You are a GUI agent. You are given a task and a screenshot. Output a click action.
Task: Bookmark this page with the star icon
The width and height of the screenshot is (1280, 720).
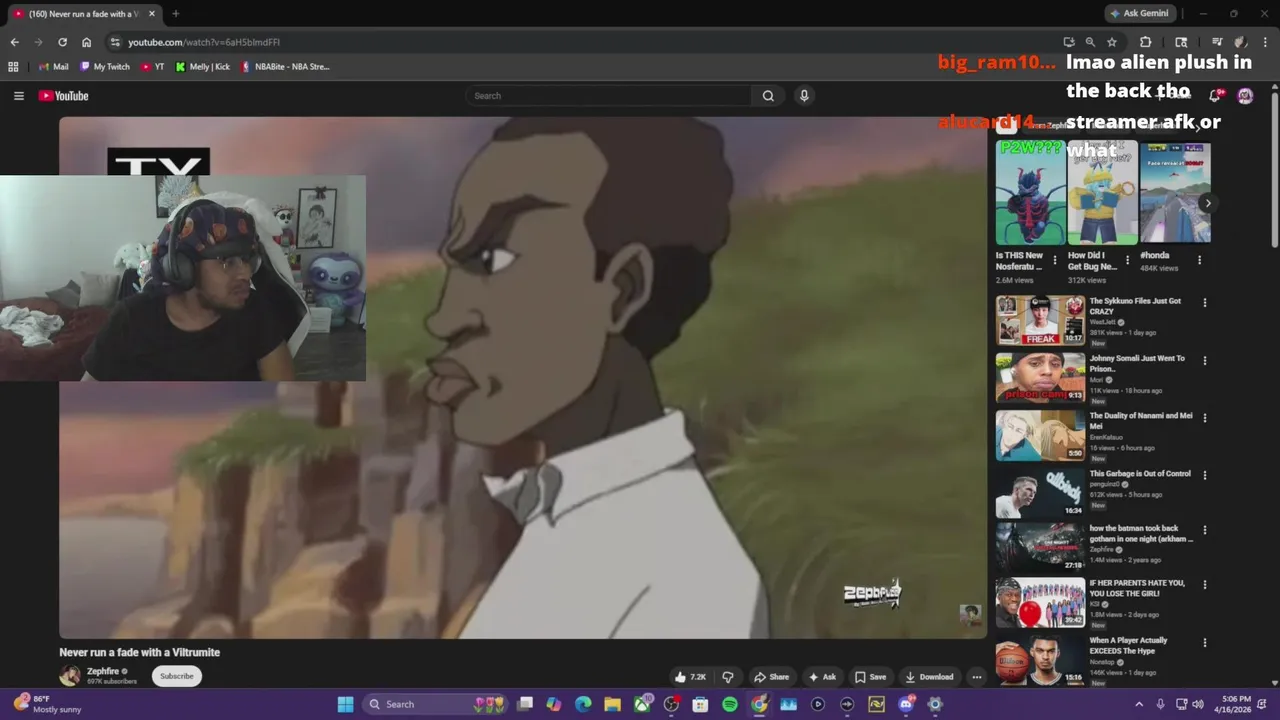1112,42
